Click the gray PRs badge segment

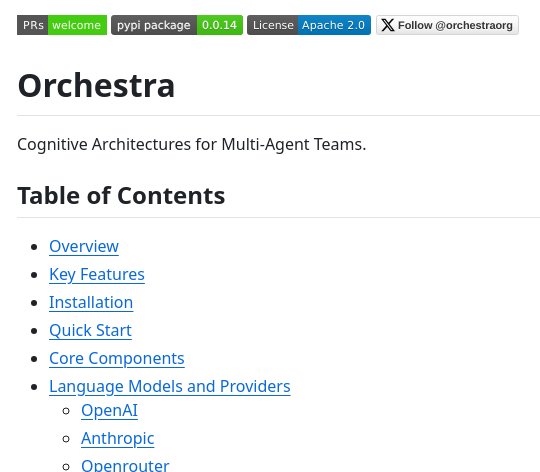[x=33, y=25]
